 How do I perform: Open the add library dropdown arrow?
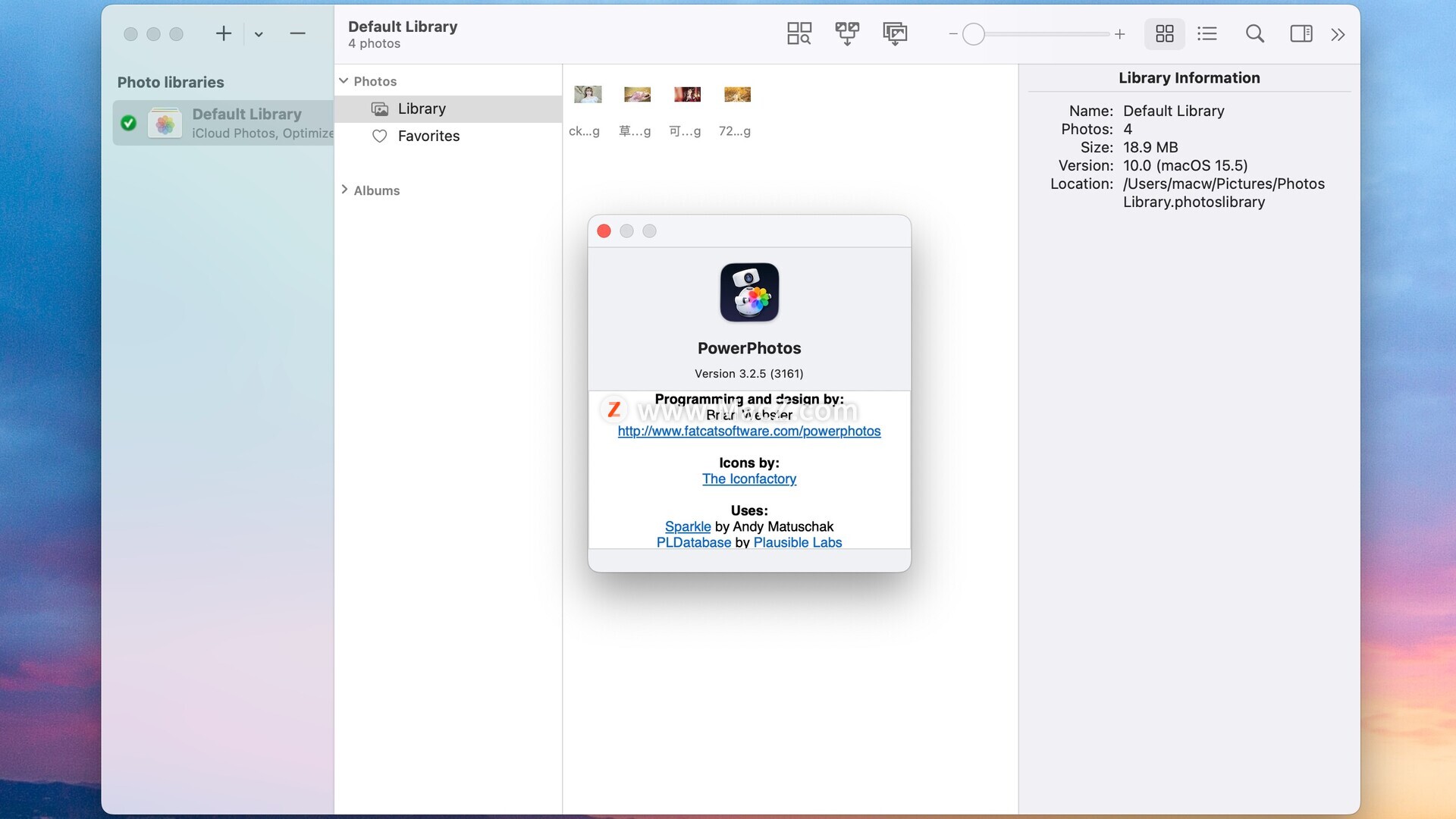click(259, 34)
